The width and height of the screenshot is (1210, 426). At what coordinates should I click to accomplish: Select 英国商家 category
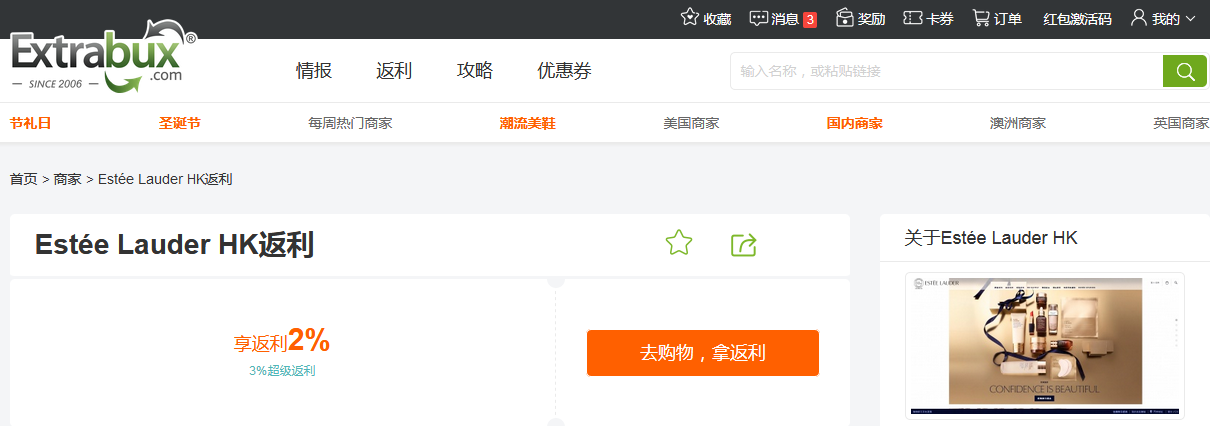1181,124
